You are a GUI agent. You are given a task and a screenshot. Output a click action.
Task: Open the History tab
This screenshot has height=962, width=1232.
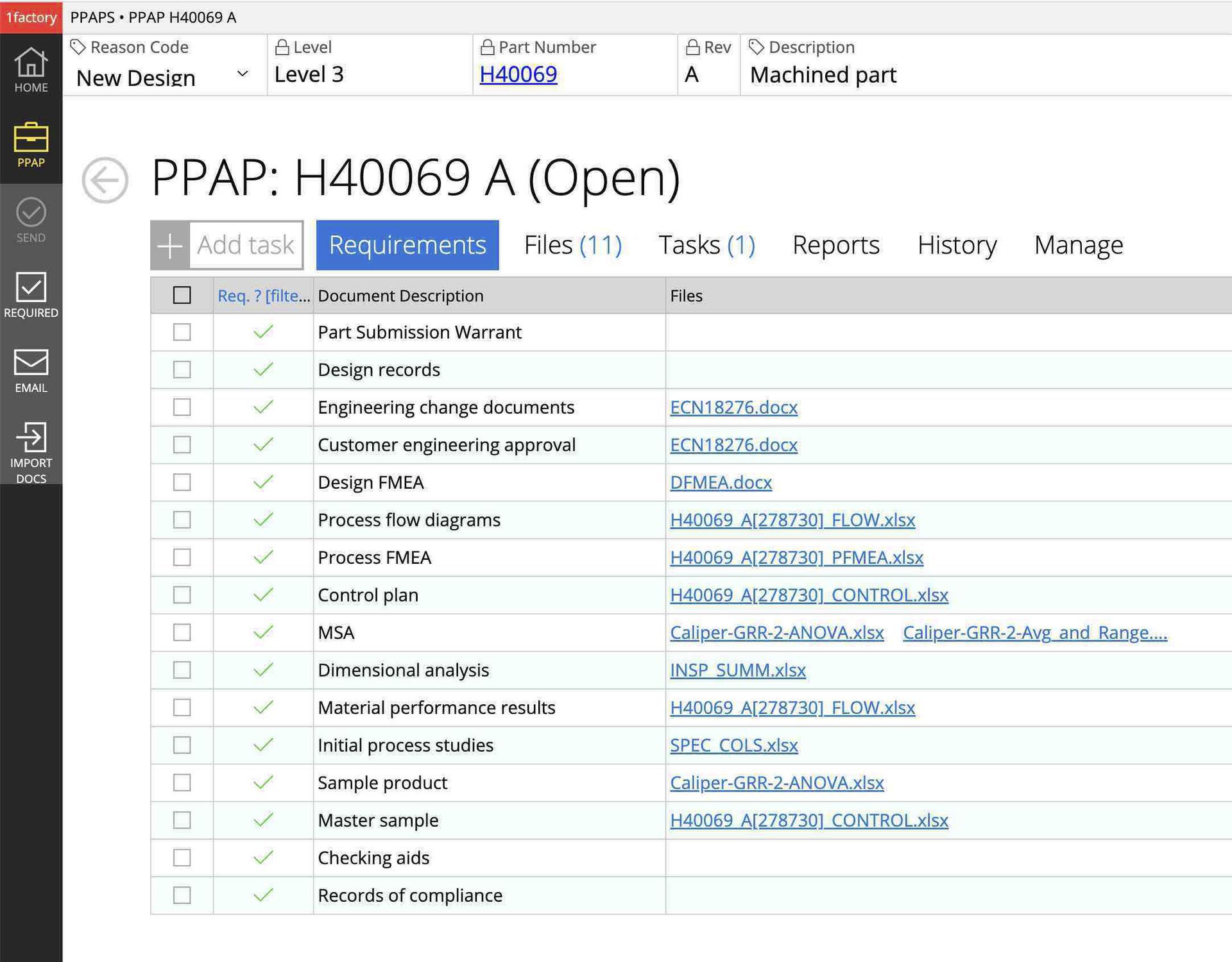(x=957, y=244)
